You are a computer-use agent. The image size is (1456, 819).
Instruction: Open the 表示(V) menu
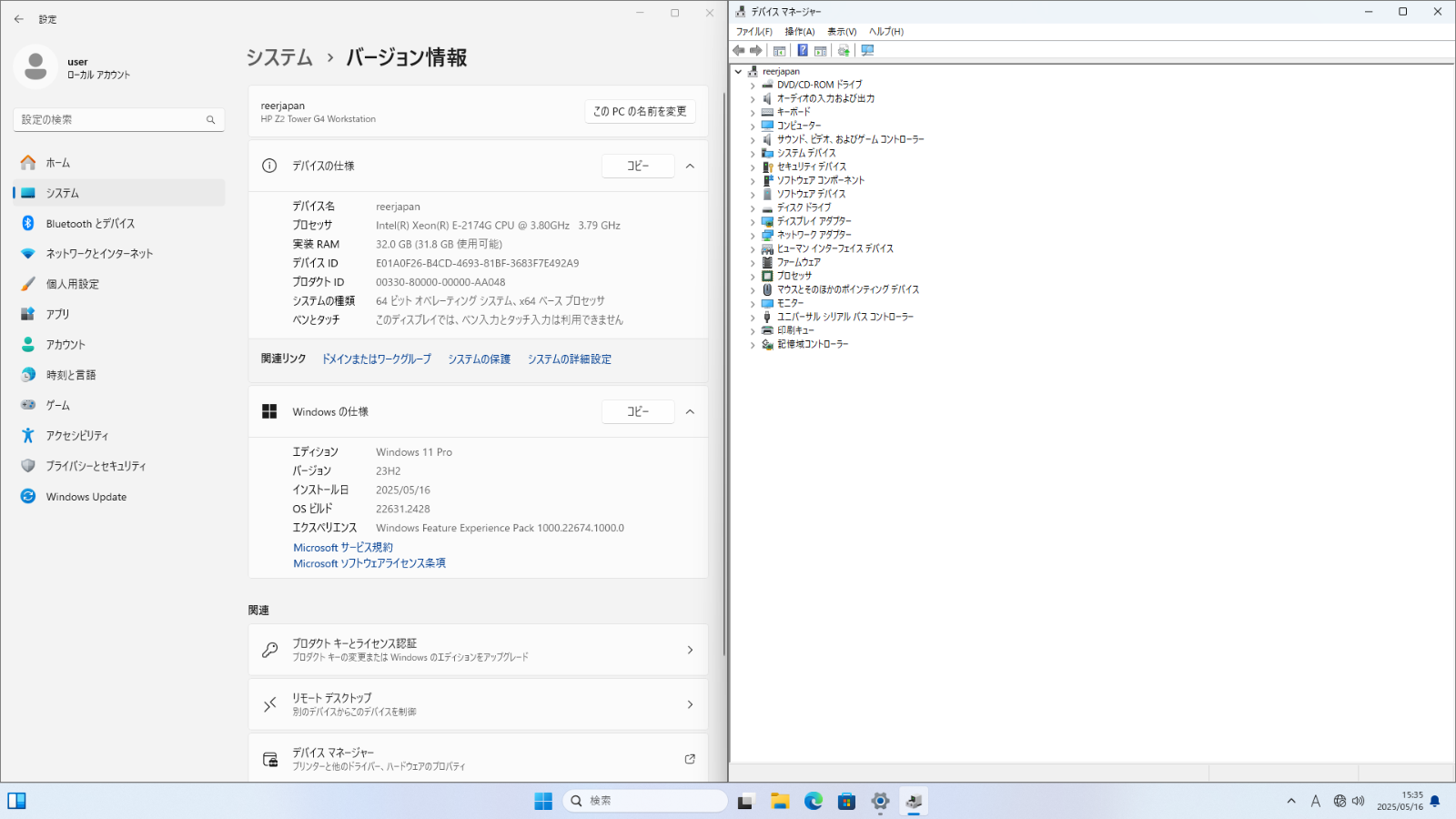[x=842, y=32]
